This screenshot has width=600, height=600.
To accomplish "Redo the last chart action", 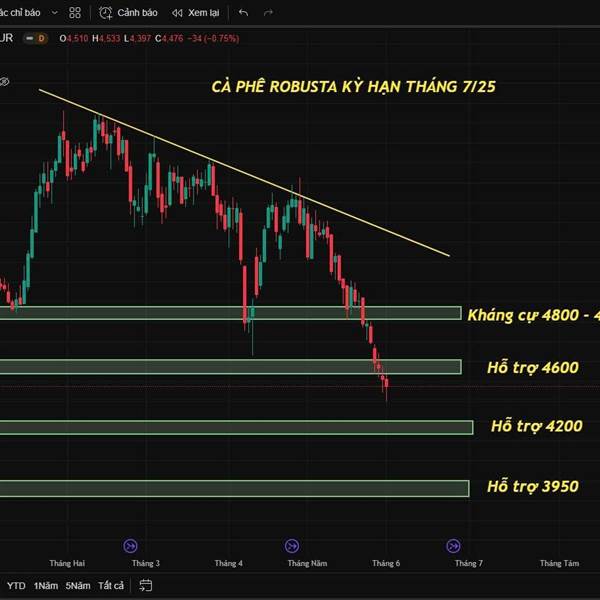I will tap(269, 13).
